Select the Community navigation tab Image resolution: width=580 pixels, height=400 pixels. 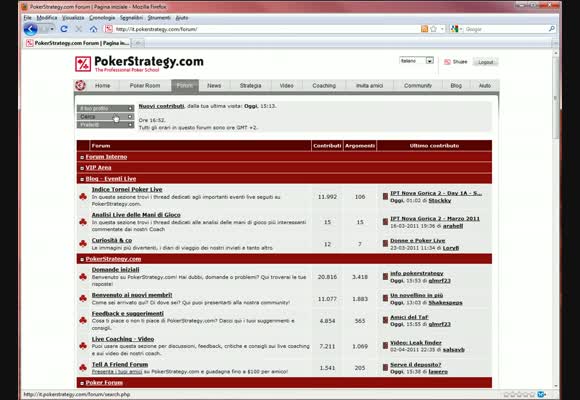tap(418, 85)
